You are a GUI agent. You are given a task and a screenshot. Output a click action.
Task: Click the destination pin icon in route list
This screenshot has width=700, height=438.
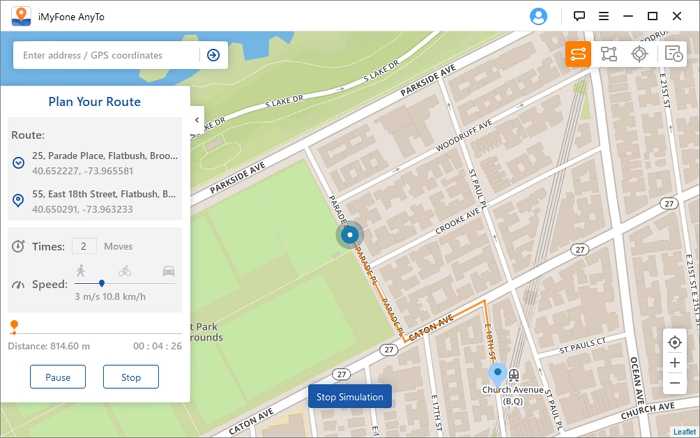click(x=18, y=200)
